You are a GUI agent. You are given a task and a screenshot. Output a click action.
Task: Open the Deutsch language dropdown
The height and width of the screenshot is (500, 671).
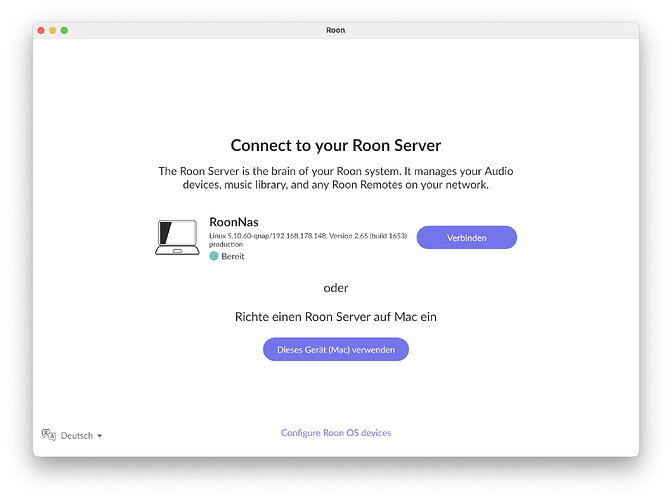pos(81,435)
